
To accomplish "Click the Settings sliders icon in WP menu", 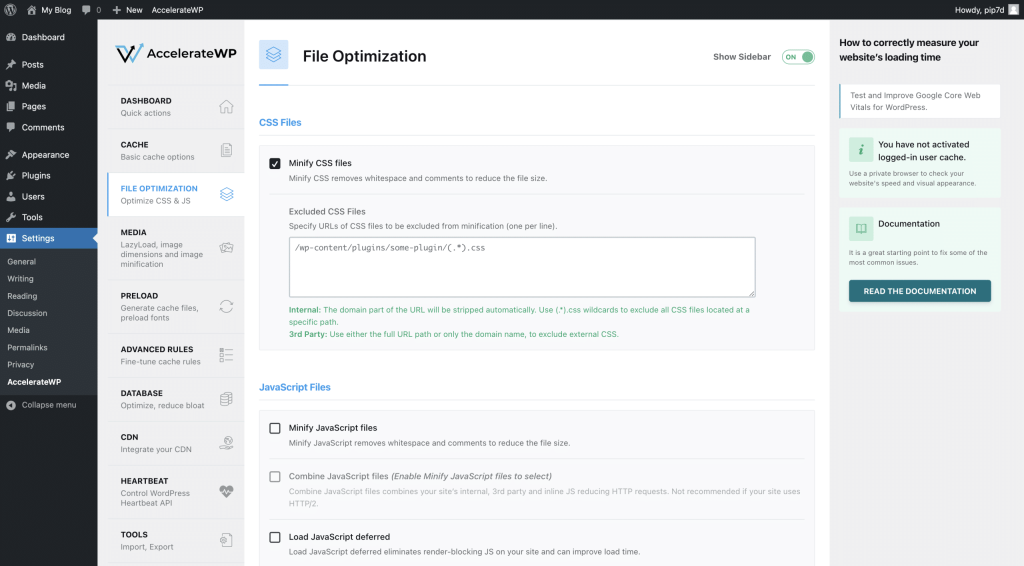I will [11, 238].
